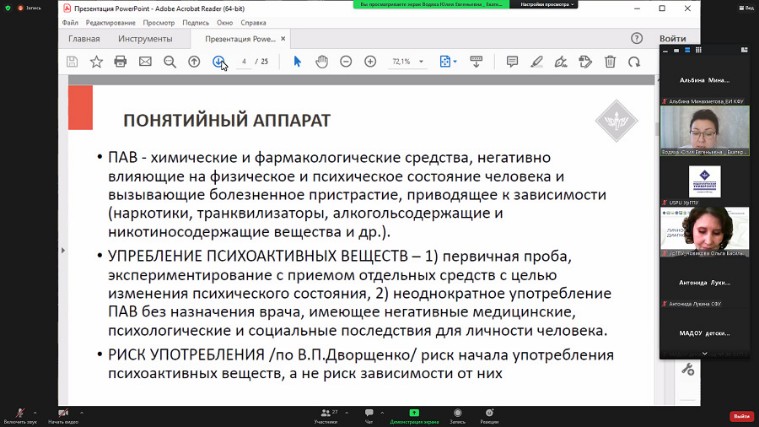Add a comment sticky note

coord(512,62)
